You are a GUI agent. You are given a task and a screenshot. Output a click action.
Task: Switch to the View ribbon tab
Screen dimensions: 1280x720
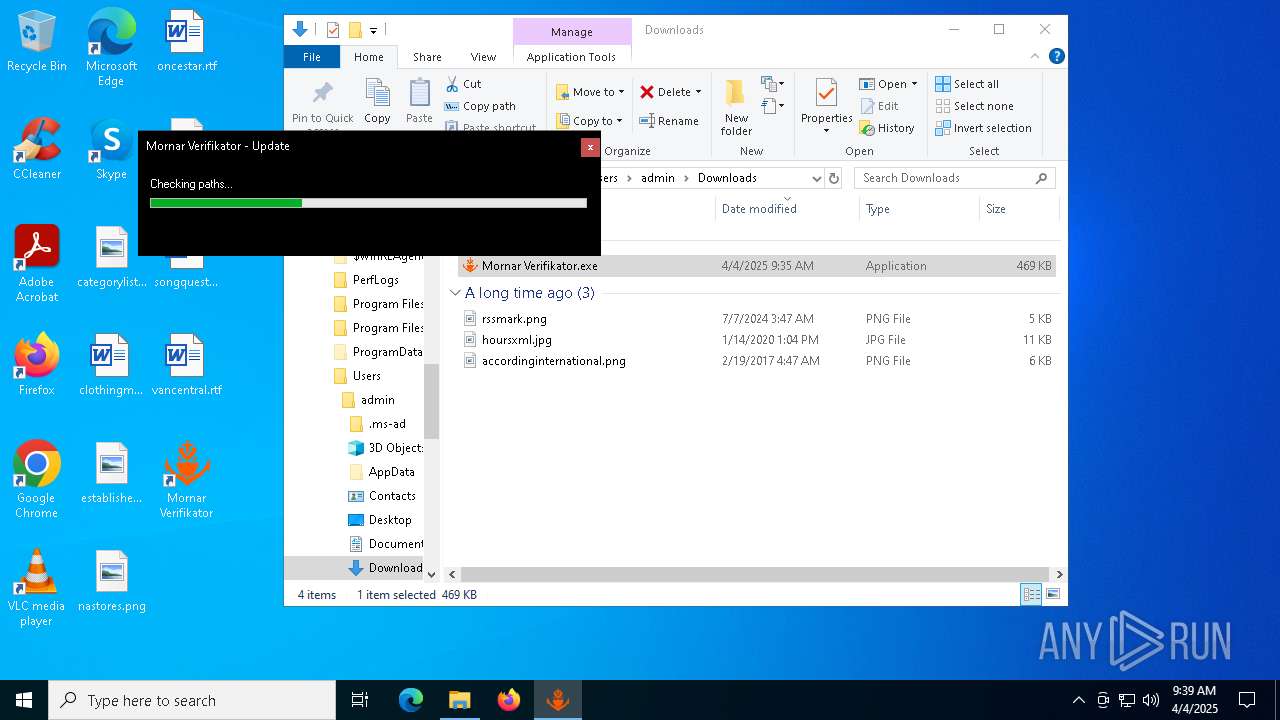pyautogui.click(x=483, y=57)
